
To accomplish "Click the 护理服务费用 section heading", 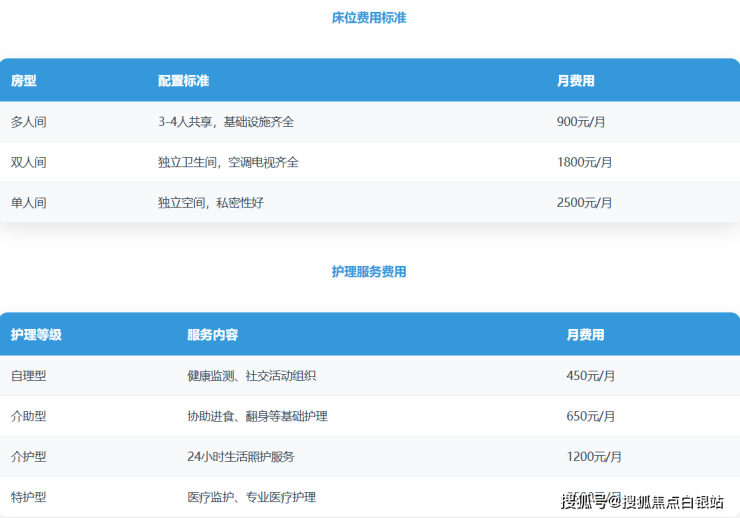I will point(369,272).
